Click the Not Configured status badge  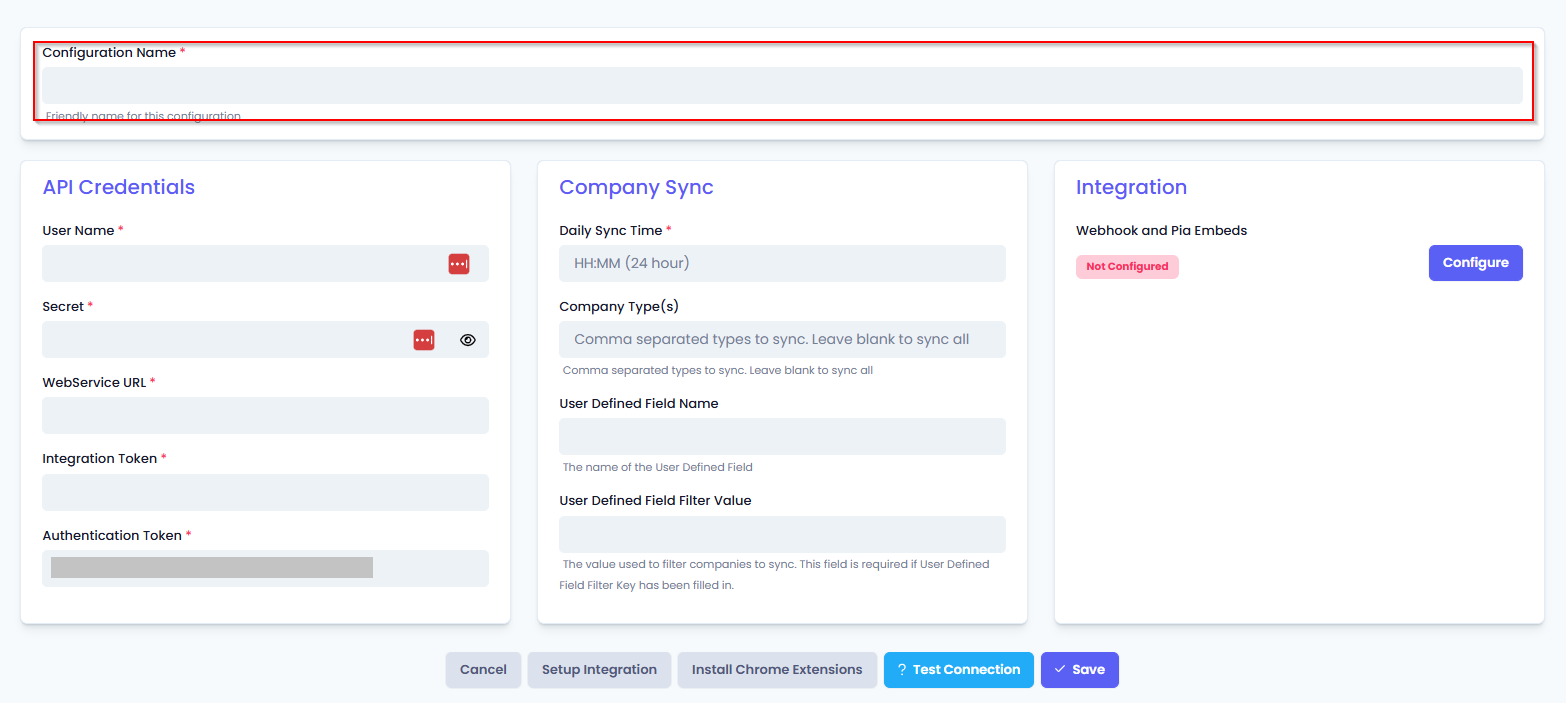pyautogui.click(x=1127, y=267)
